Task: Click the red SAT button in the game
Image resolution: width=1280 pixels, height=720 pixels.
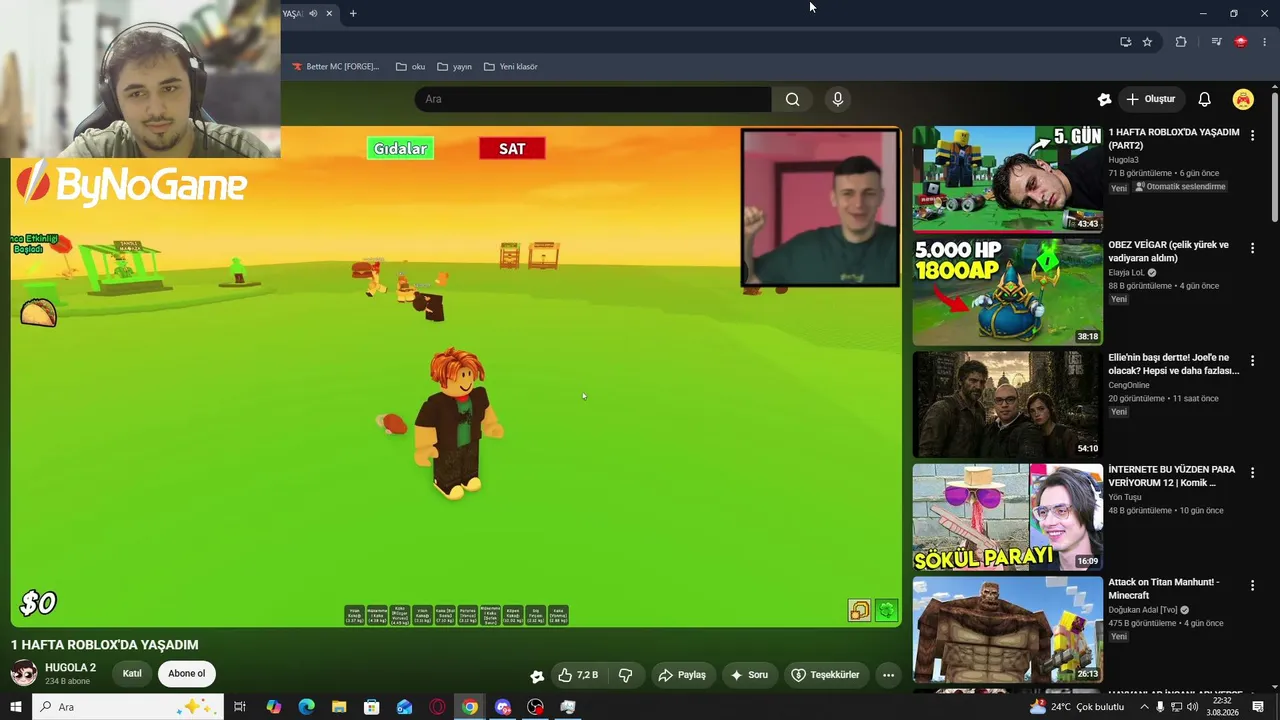Action: point(512,149)
